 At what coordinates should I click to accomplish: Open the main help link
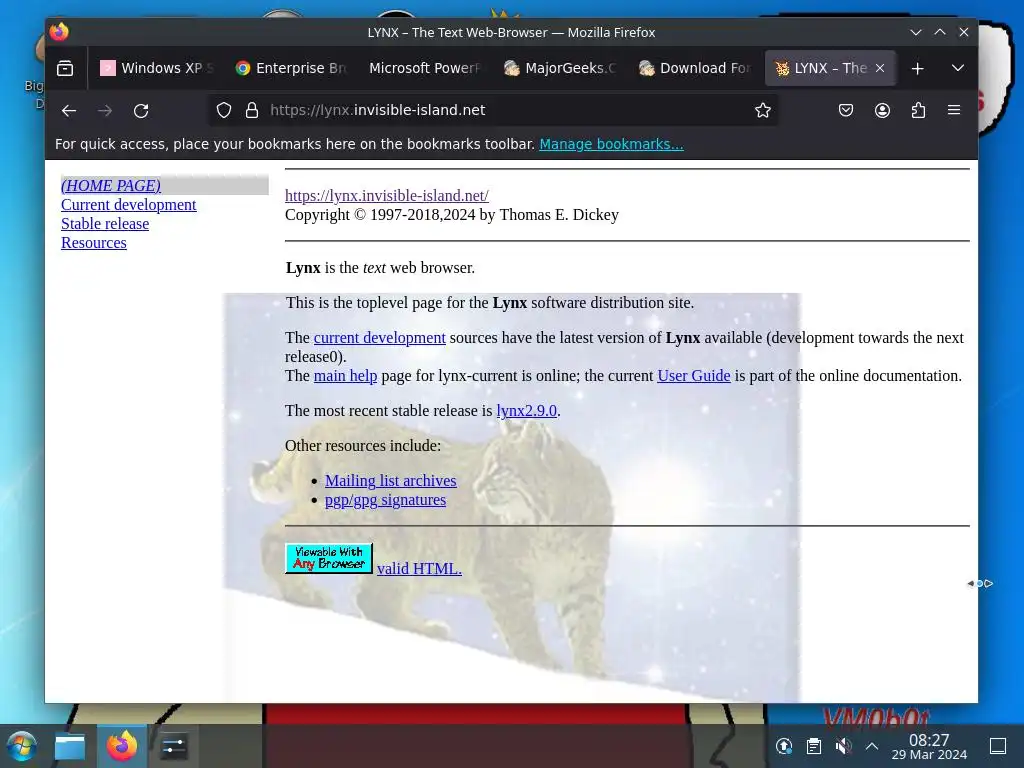coord(345,376)
